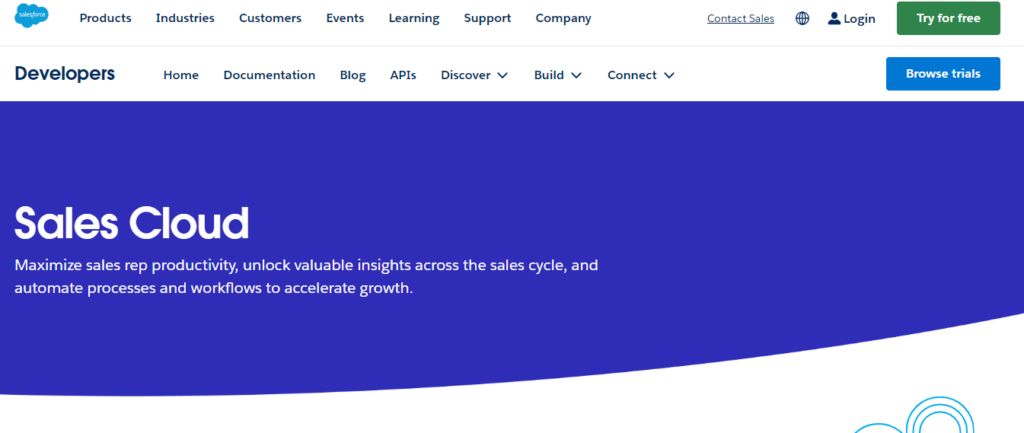Click the 'Maximize sales rep productivity' description
This screenshot has height=433, width=1024.
[306, 277]
